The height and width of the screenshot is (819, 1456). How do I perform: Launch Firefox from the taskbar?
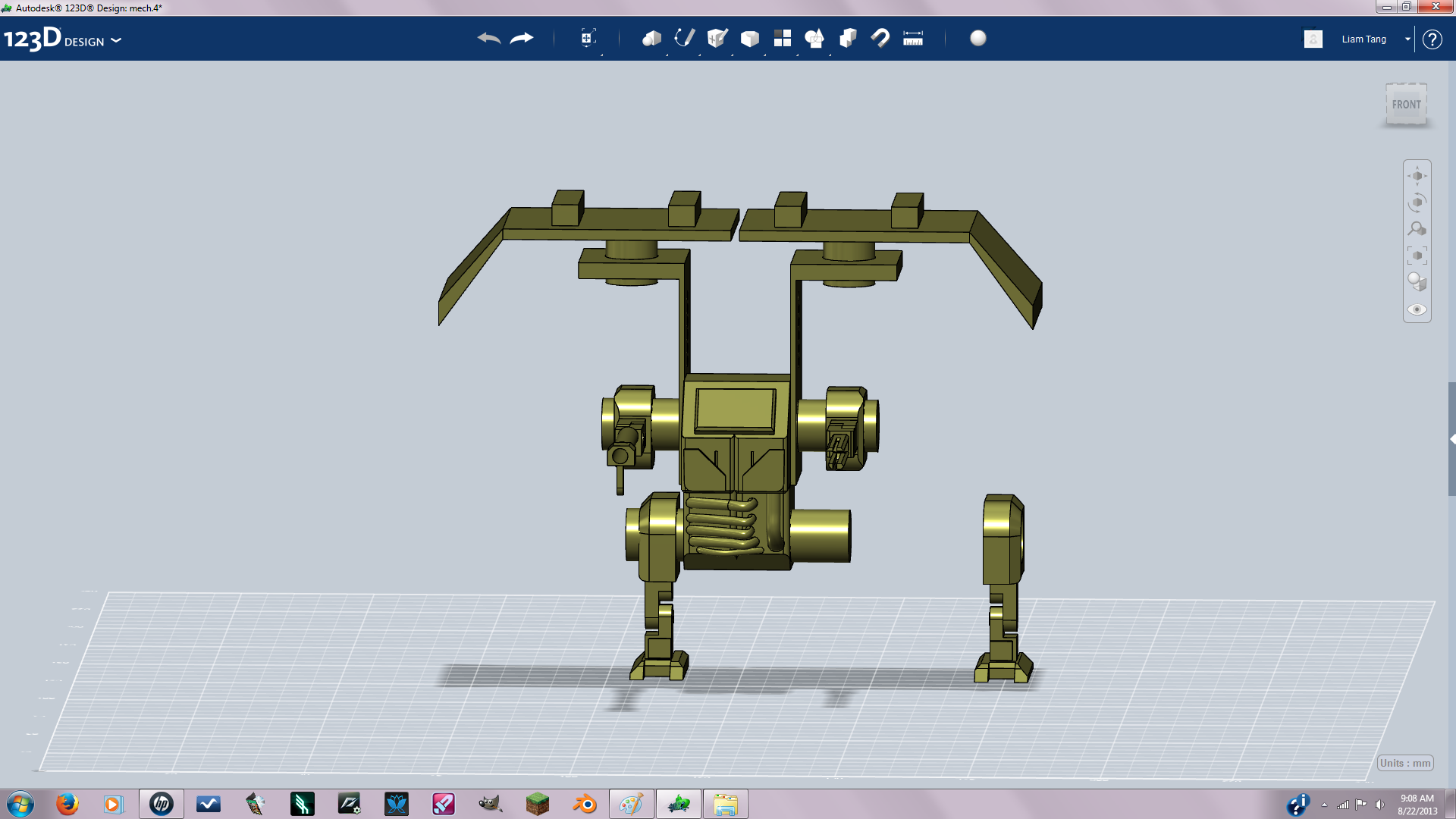pyautogui.click(x=67, y=804)
